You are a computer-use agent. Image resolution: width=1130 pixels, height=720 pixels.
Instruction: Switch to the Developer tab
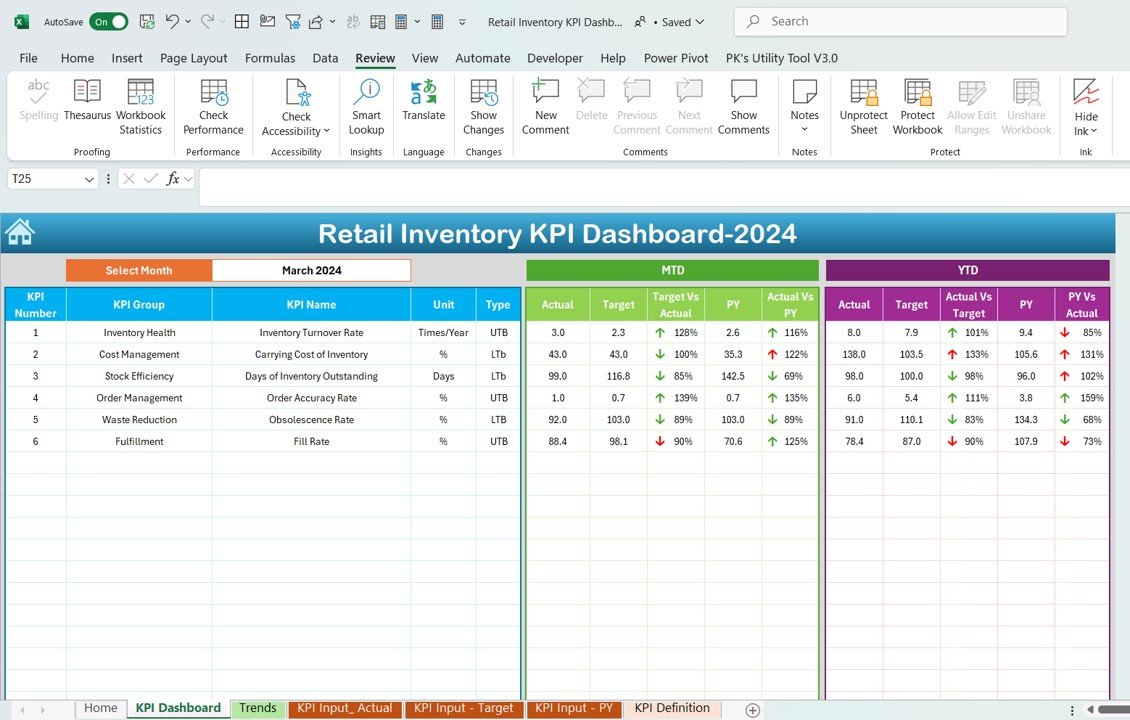pos(555,58)
